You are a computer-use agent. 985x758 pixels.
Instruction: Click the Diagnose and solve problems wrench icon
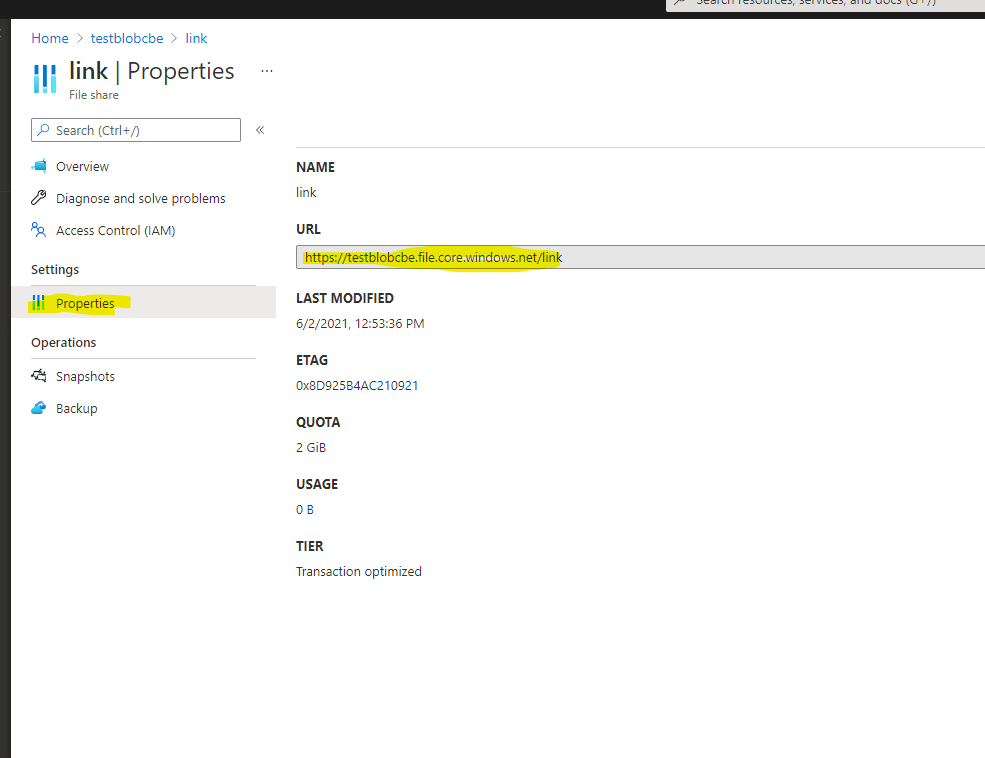[x=39, y=198]
